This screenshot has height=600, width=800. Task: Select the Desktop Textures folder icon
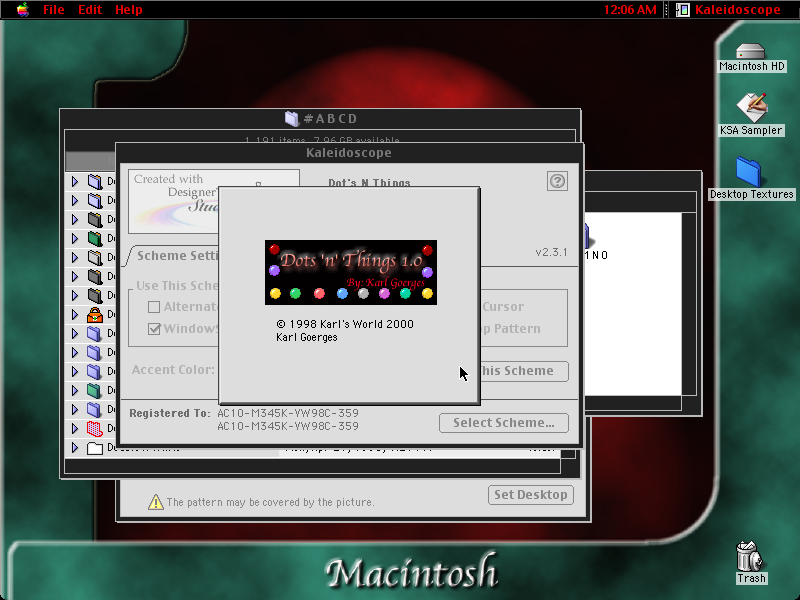(748, 171)
